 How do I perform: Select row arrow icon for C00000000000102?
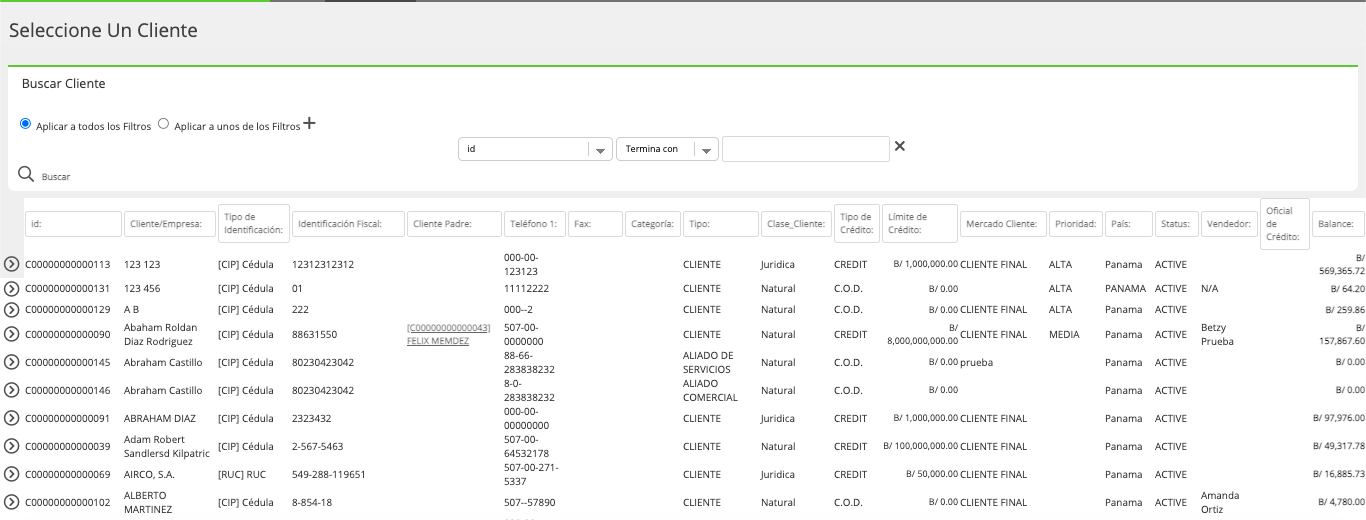[12, 502]
